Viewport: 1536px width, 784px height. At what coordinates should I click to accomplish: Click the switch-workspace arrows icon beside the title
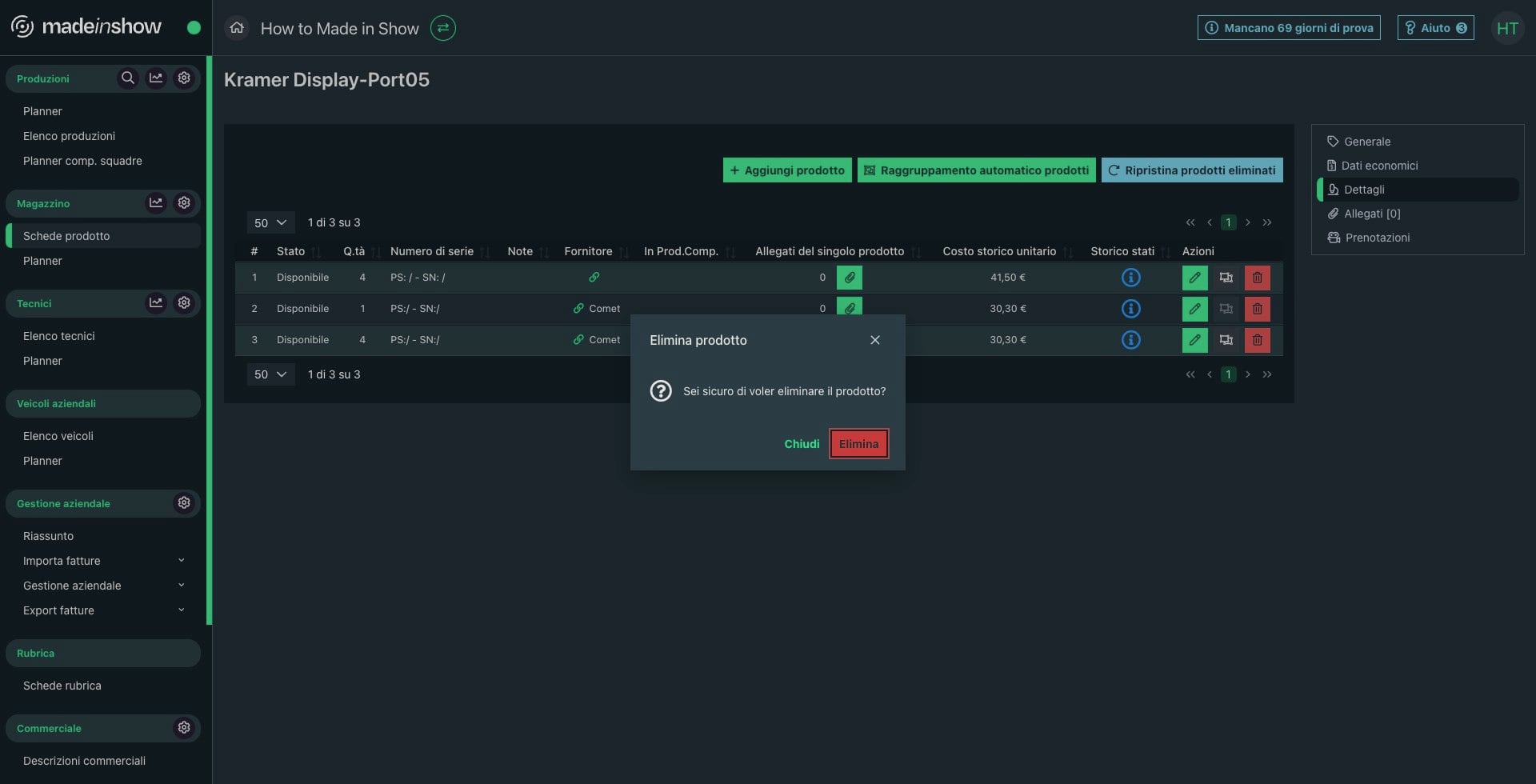(443, 28)
